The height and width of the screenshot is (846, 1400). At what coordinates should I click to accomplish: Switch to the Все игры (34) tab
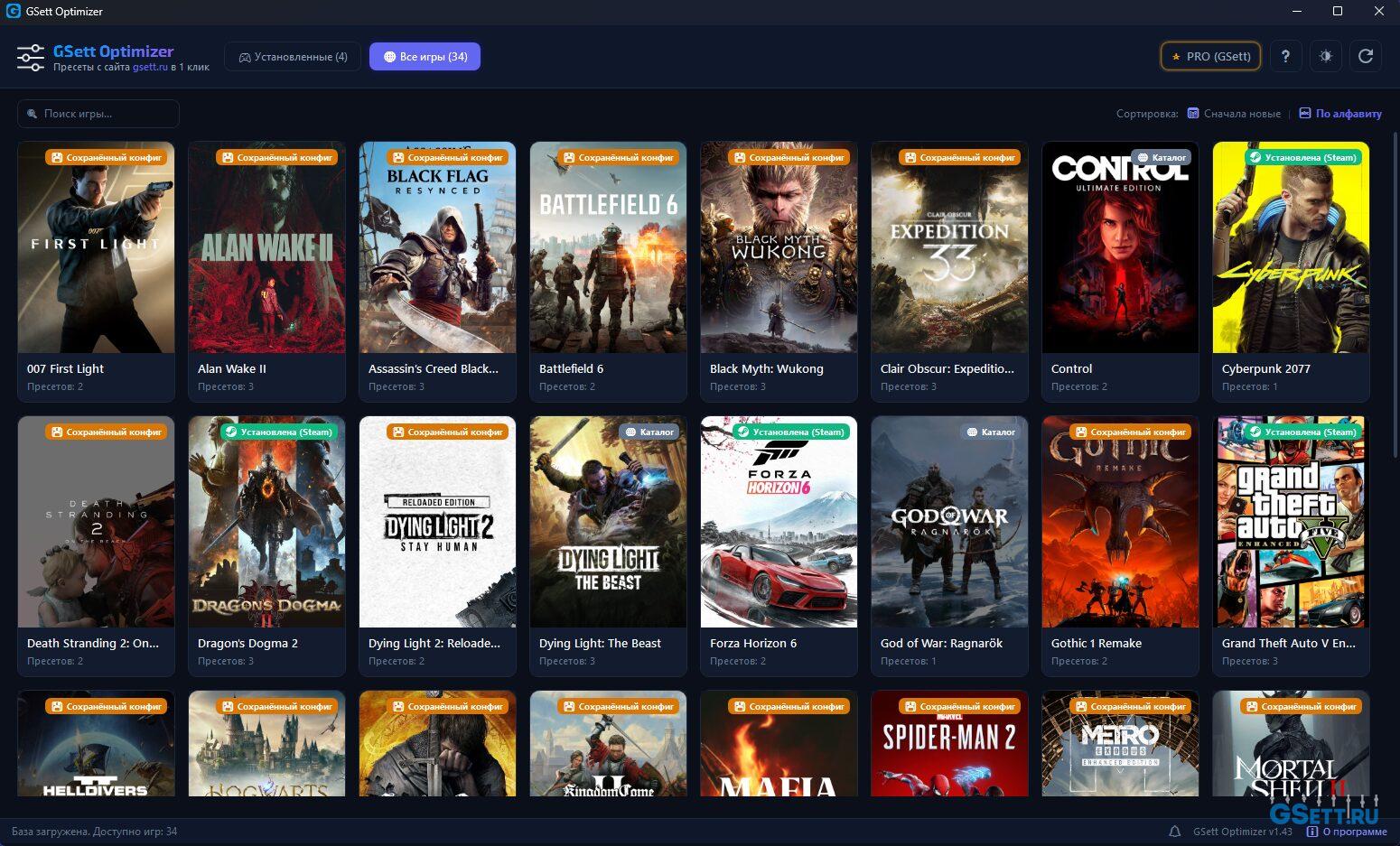pos(425,56)
